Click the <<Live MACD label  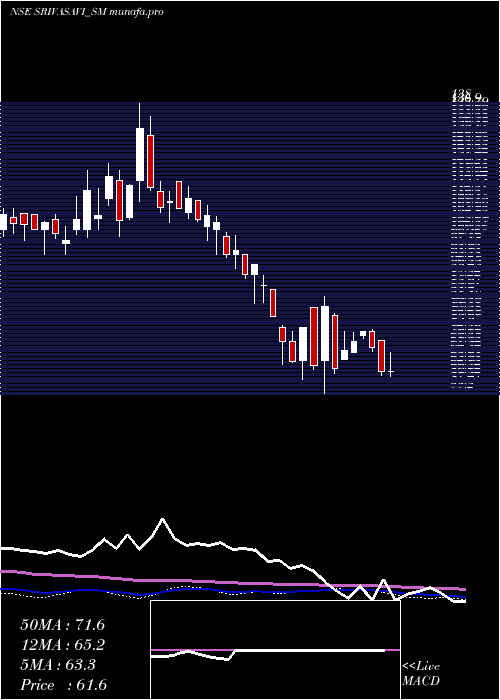pos(421,673)
